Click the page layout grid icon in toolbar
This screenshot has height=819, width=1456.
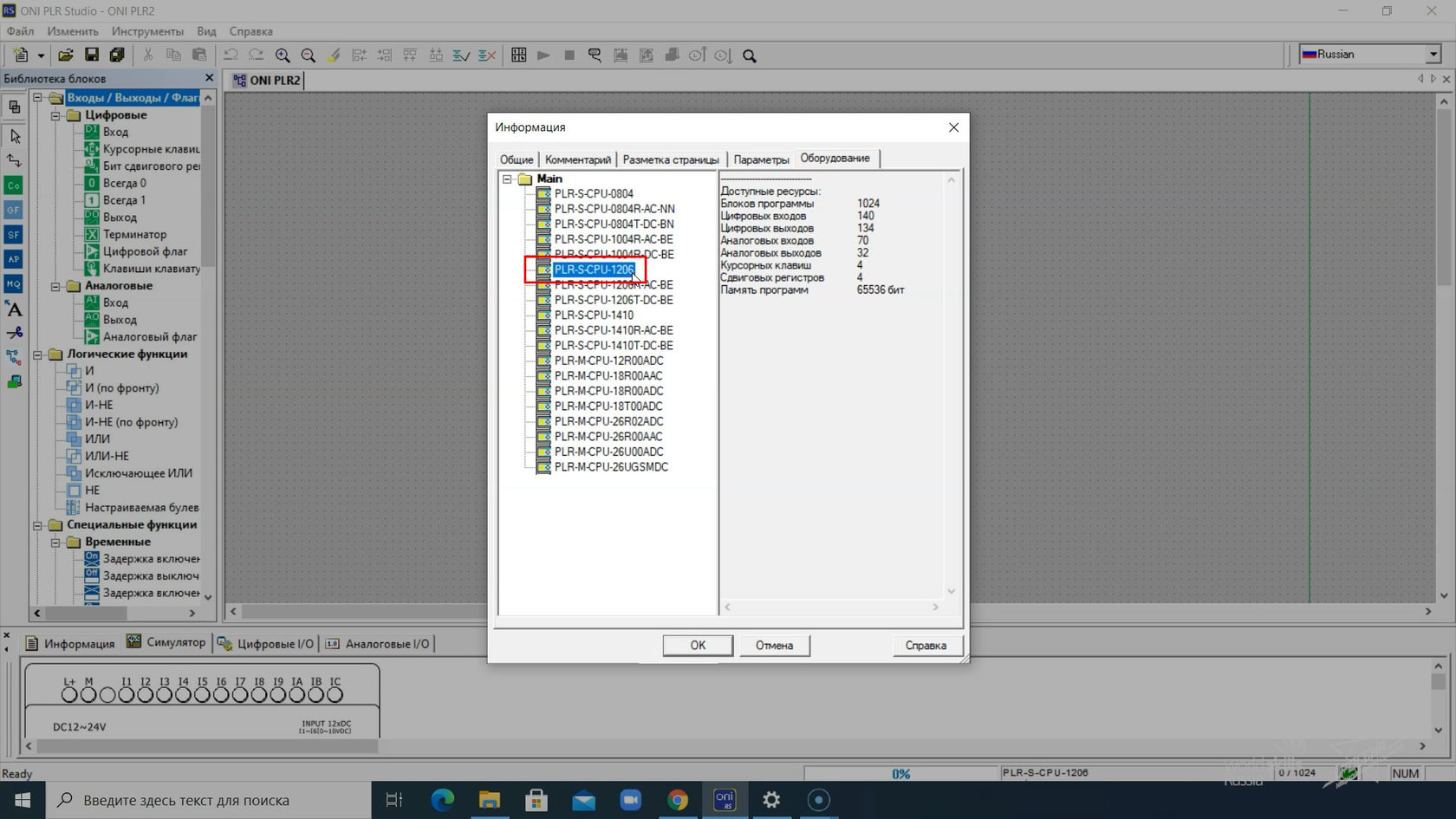coord(518,55)
